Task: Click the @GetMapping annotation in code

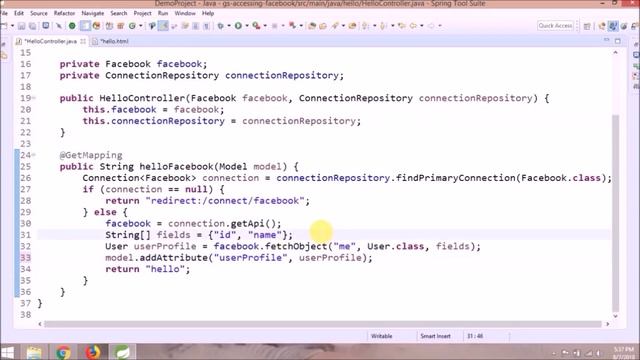Action: tap(91, 155)
